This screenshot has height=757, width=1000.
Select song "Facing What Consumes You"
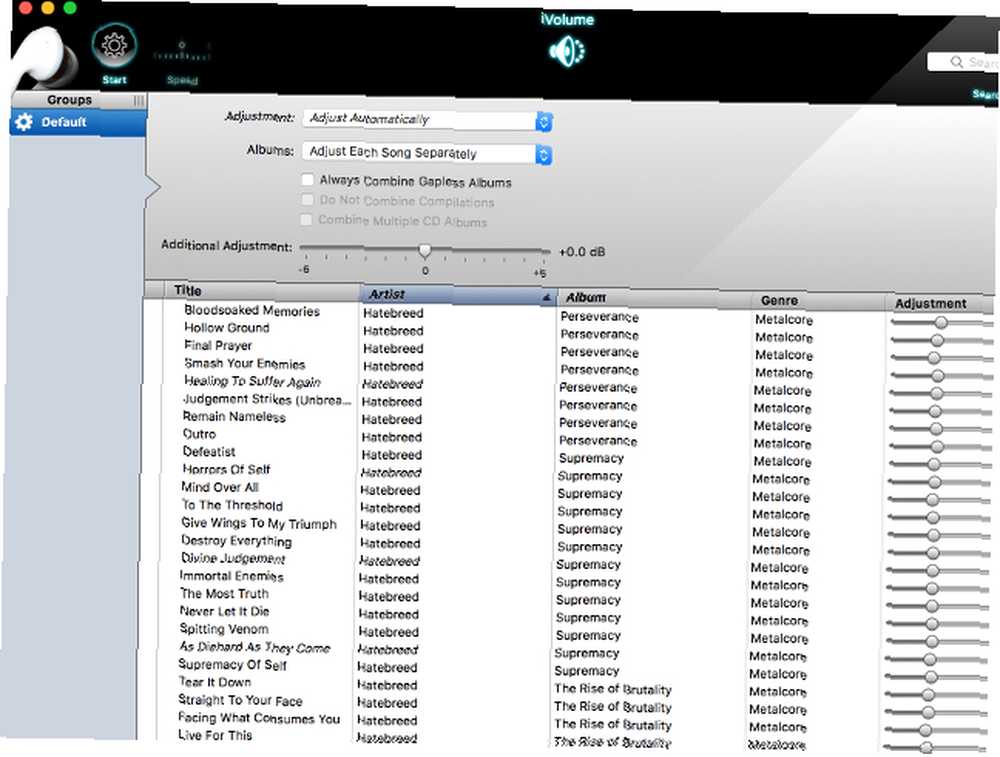(x=259, y=718)
